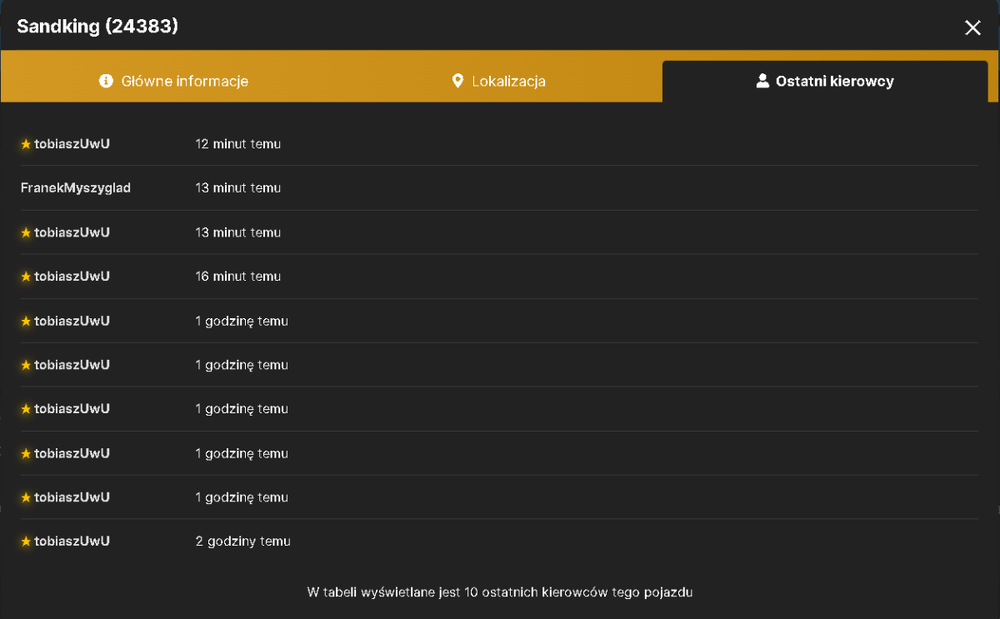Switch to the Lokalizacja tab
The width and height of the screenshot is (1000, 619).
pyautogui.click(x=499, y=81)
